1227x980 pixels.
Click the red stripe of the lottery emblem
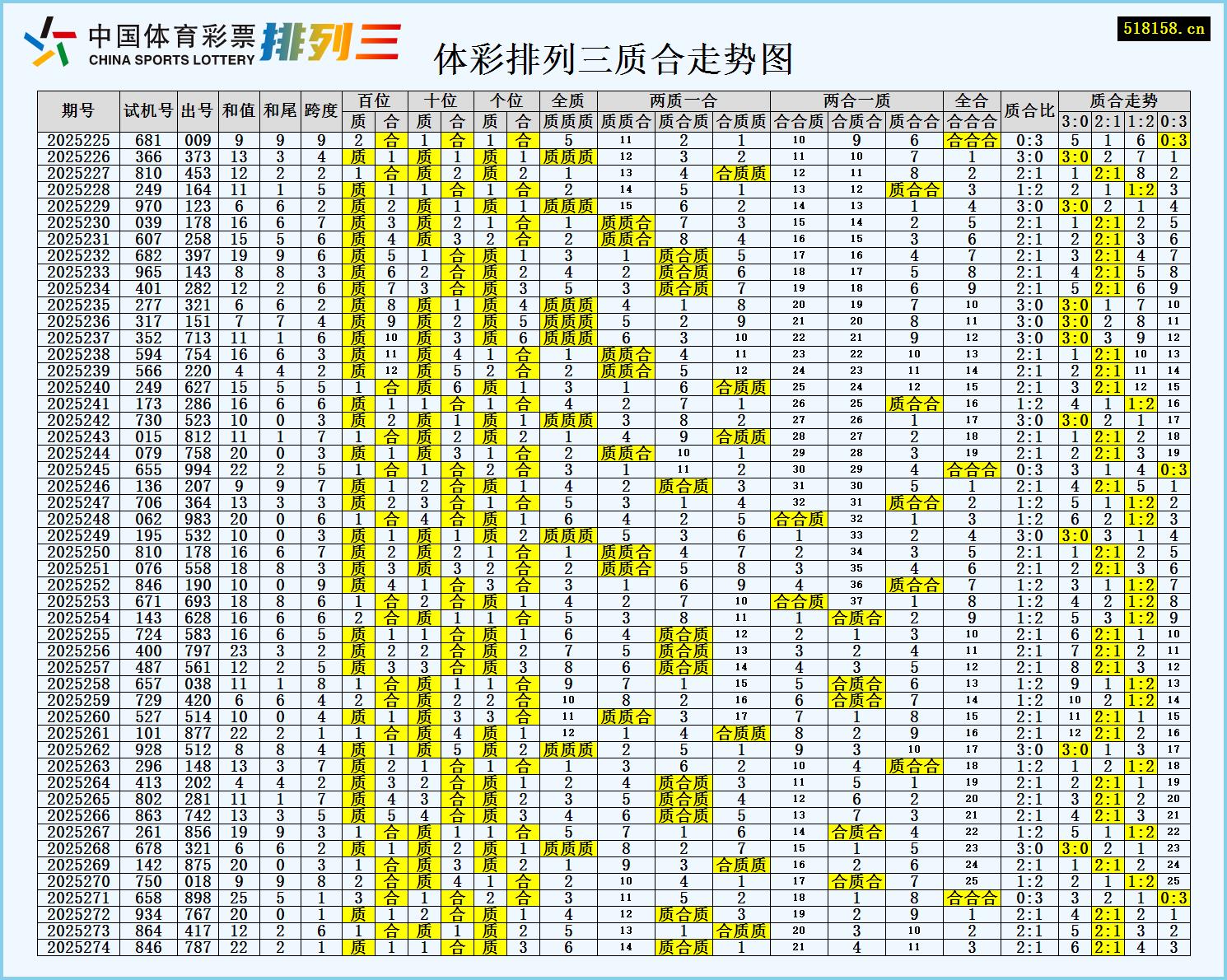click(63, 35)
